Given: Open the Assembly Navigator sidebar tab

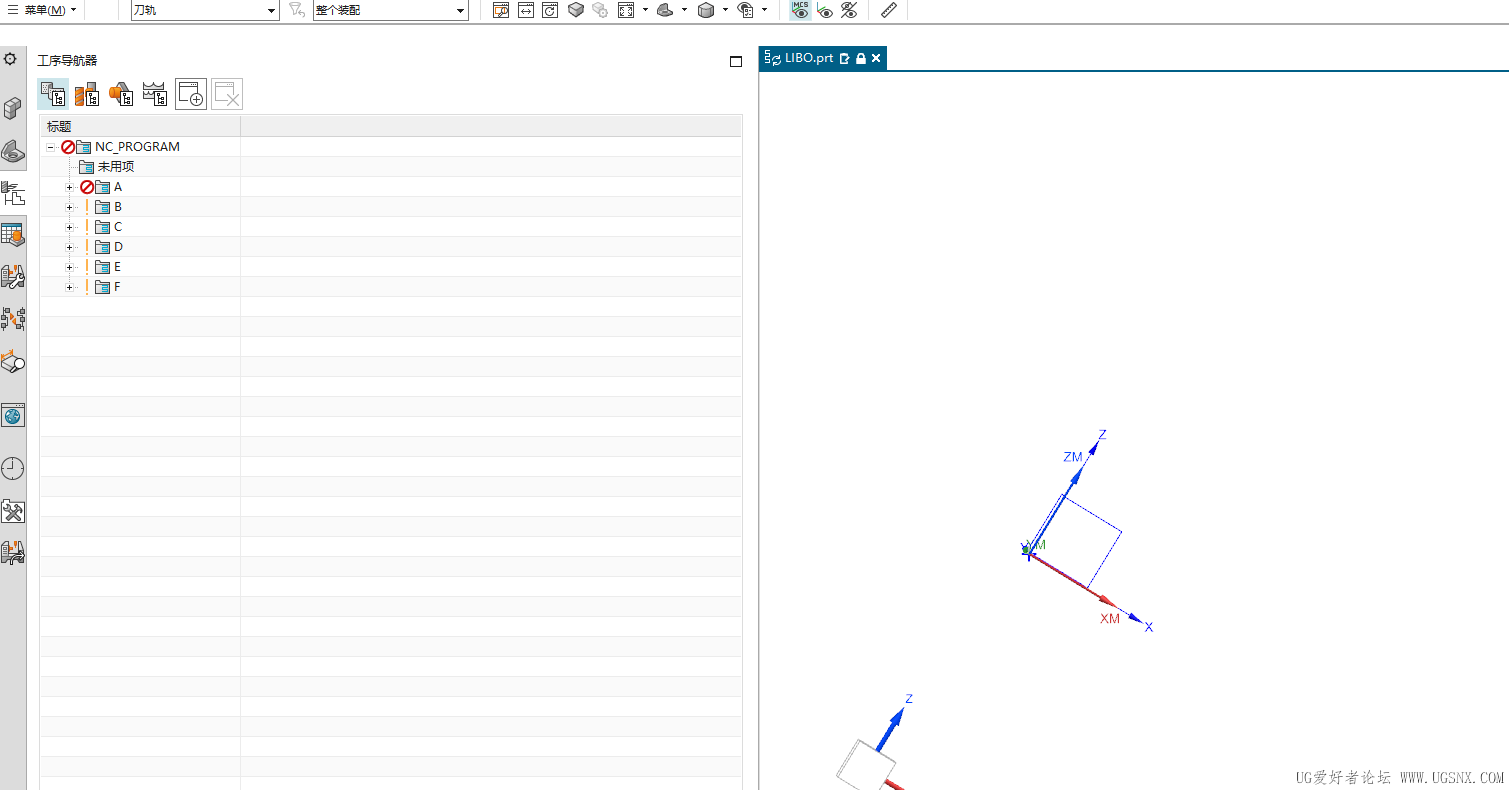Looking at the screenshot, I should point(13,108).
